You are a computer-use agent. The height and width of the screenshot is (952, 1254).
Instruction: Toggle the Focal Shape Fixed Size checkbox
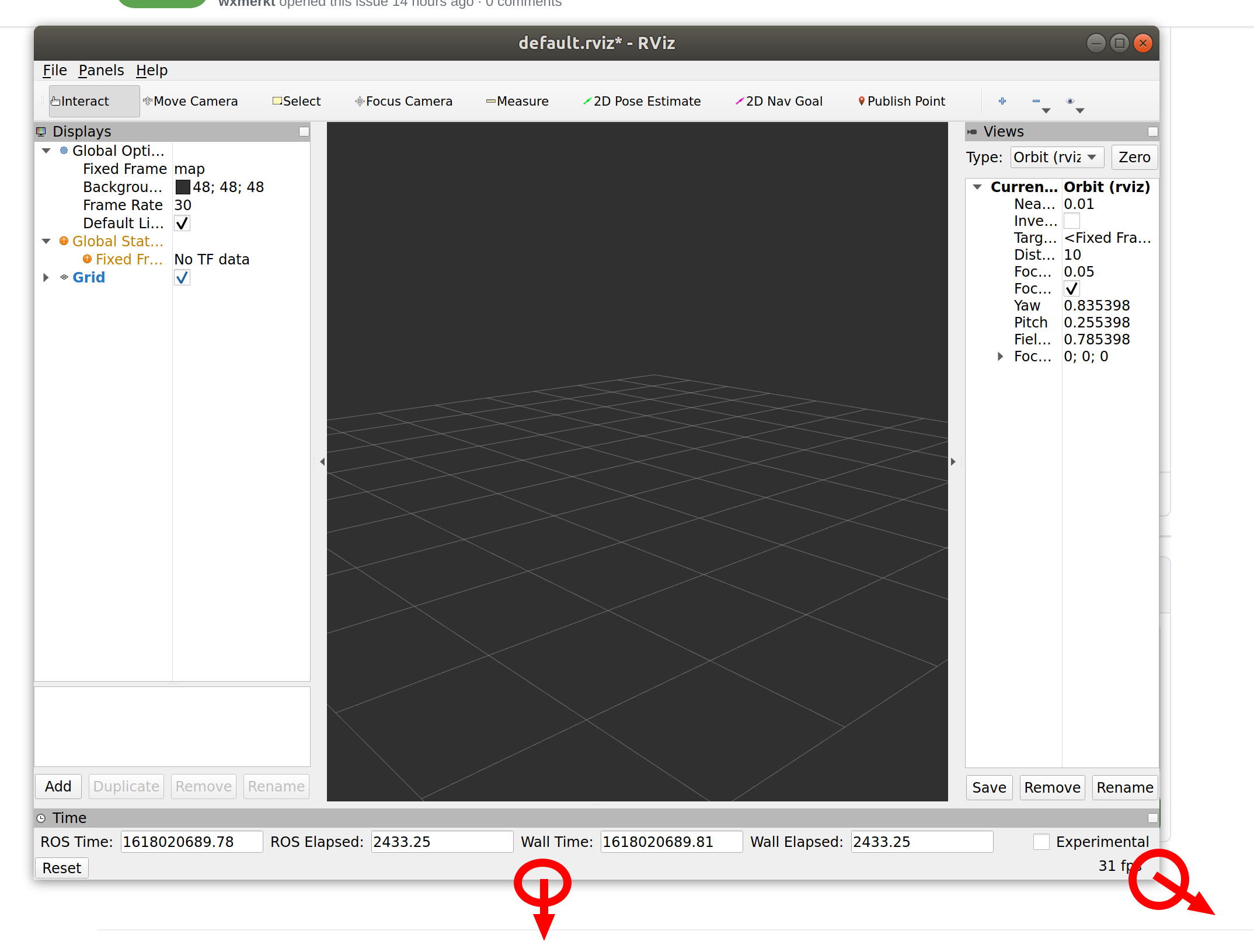(x=1072, y=288)
